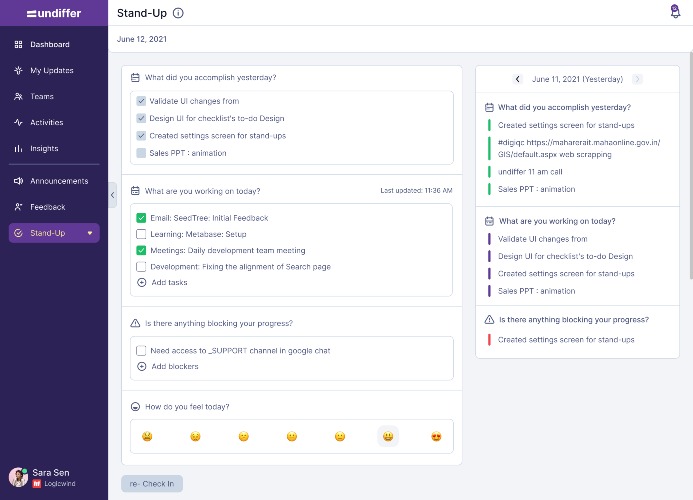Collapse the sidebar with the chevron handle
Viewport: 693px width, 500px height.
113,195
